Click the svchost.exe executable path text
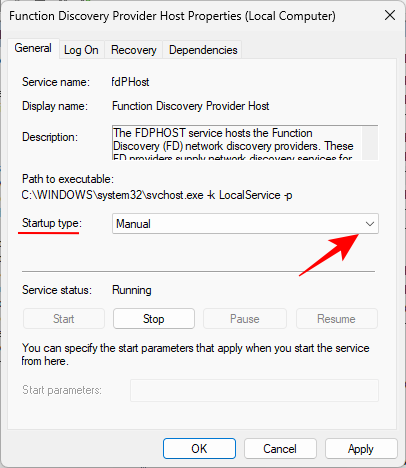 point(157,195)
